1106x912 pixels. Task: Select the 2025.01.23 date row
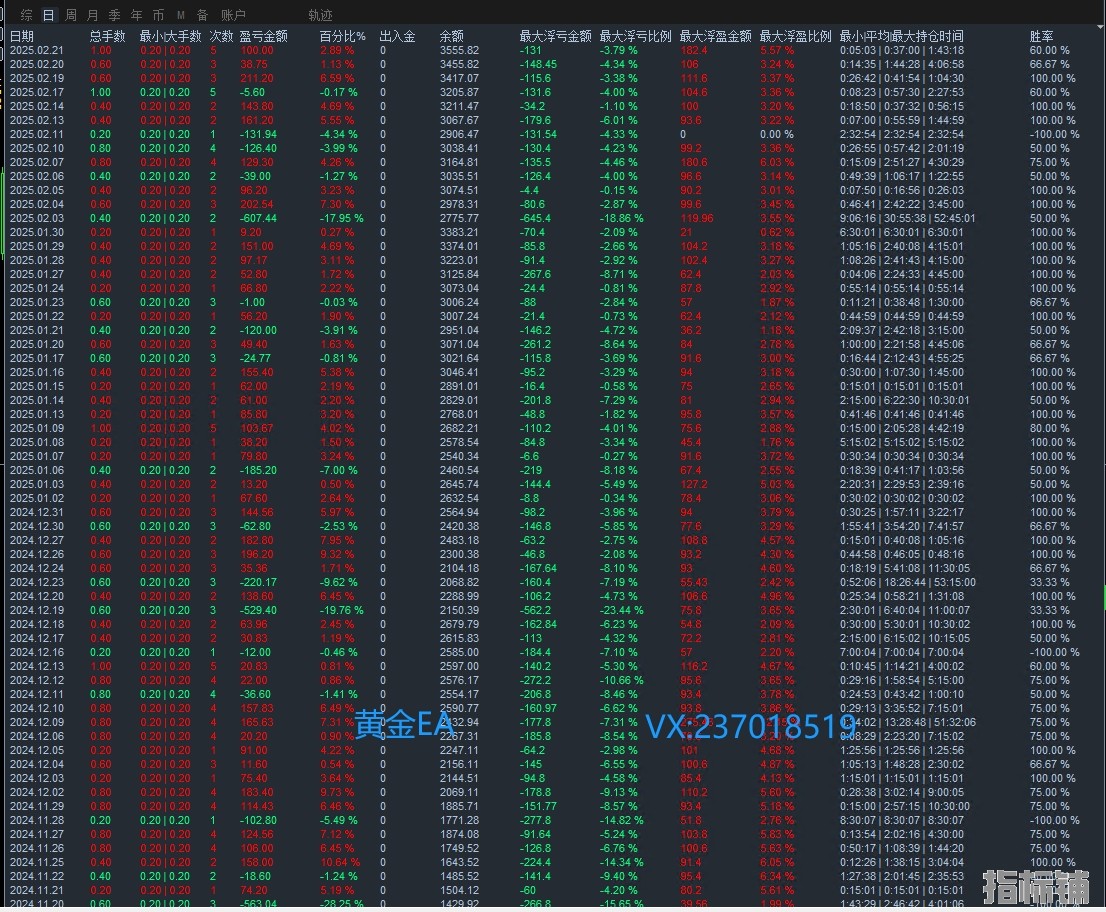coord(37,302)
